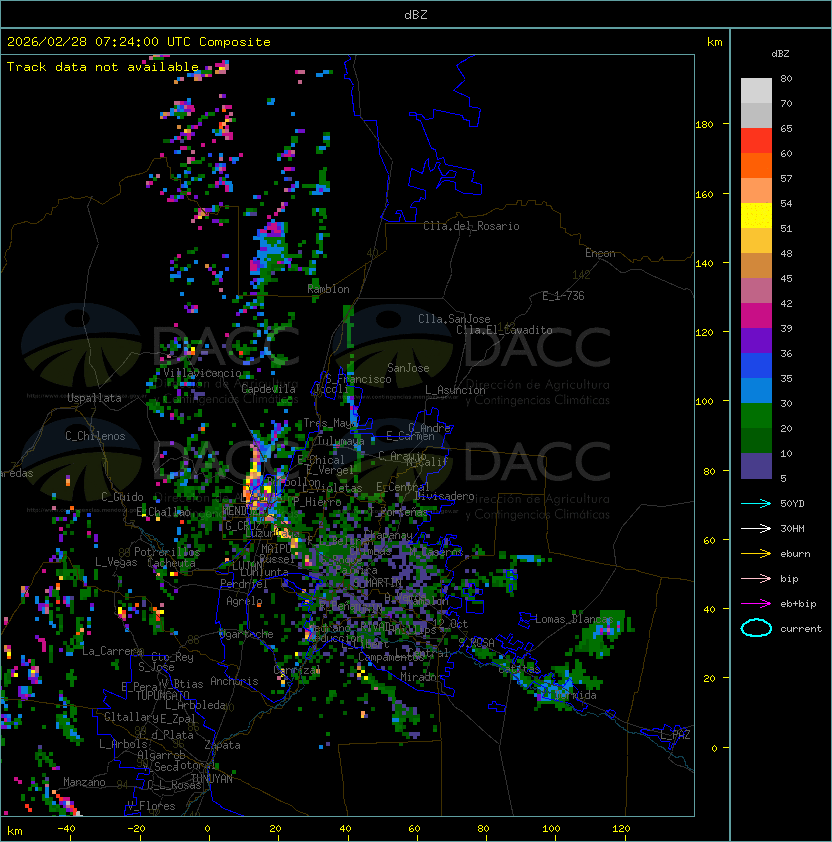
Task: Click the Zapata map label
Action: point(222,745)
